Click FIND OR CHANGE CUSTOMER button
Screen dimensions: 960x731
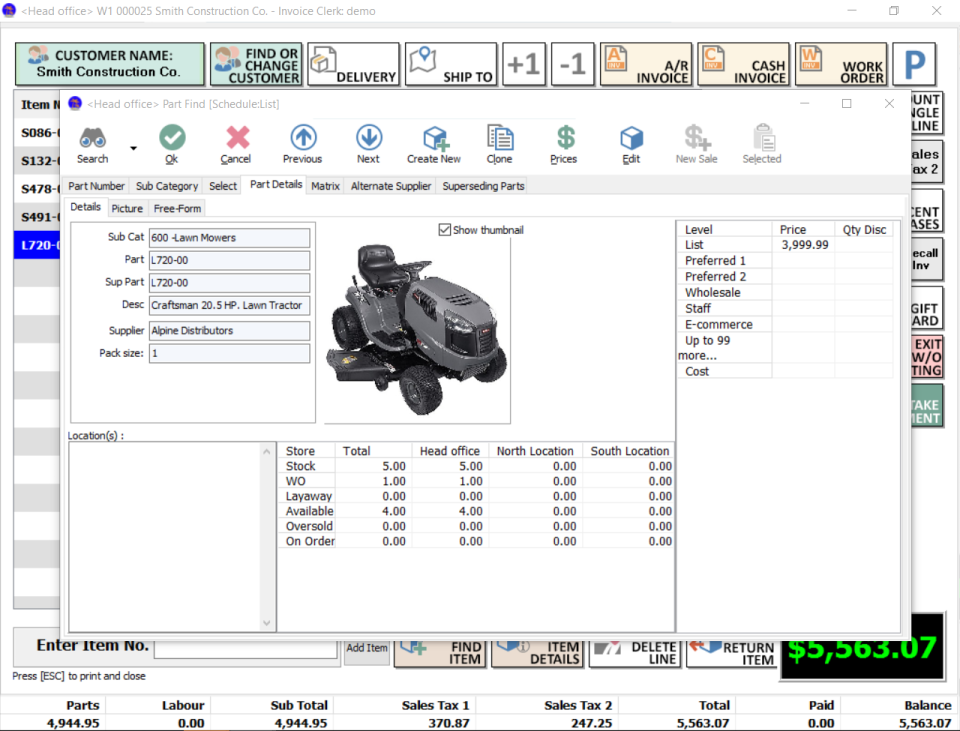coord(256,64)
